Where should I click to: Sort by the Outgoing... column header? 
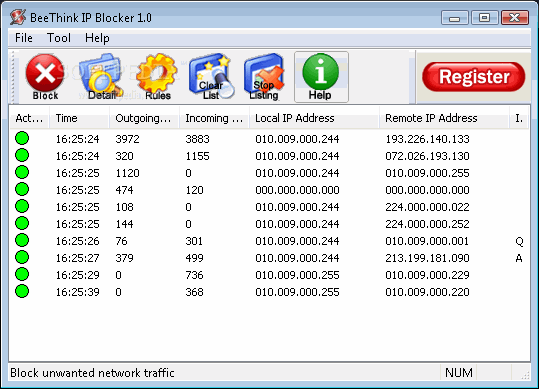[144, 118]
